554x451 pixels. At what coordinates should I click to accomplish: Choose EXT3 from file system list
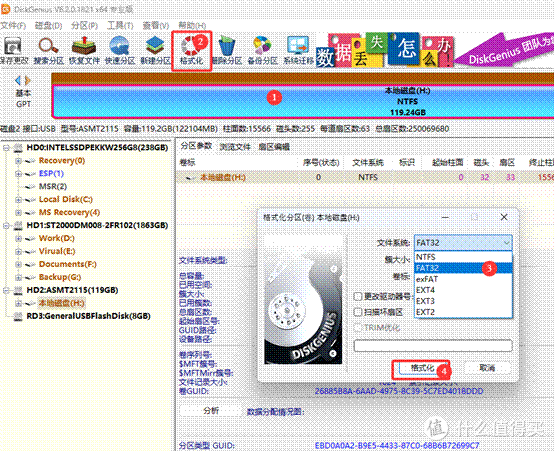tap(463, 301)
